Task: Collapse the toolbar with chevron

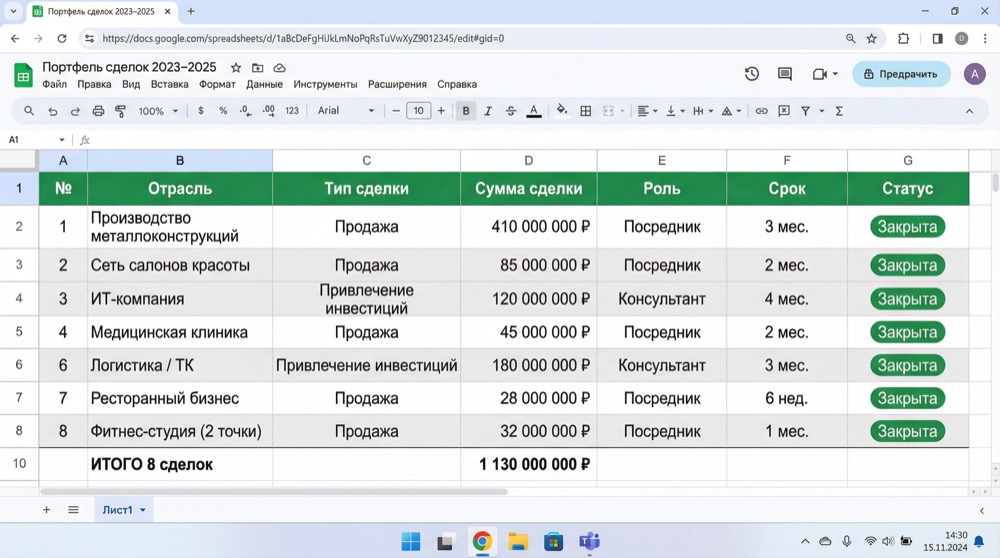Action: 969,111
